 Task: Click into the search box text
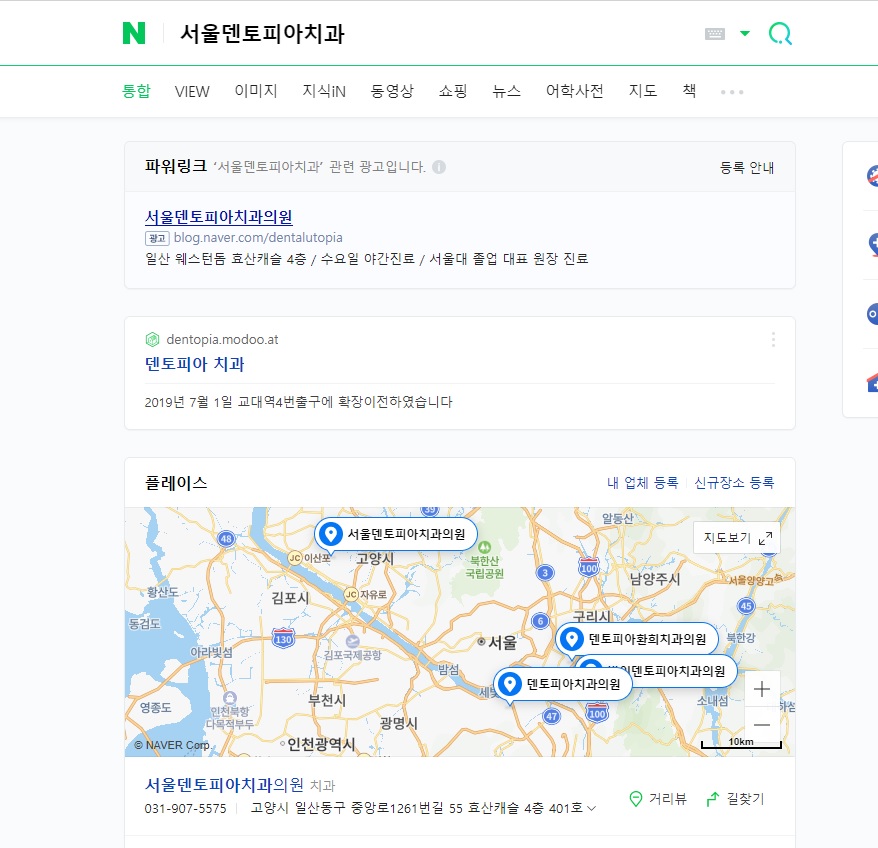(x=262, y=34)
